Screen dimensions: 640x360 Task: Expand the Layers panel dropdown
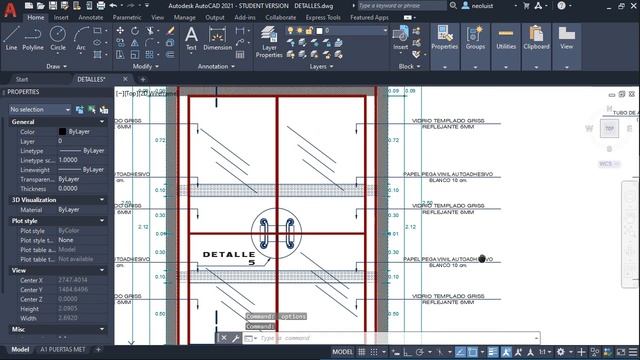[x=321, y=66]
